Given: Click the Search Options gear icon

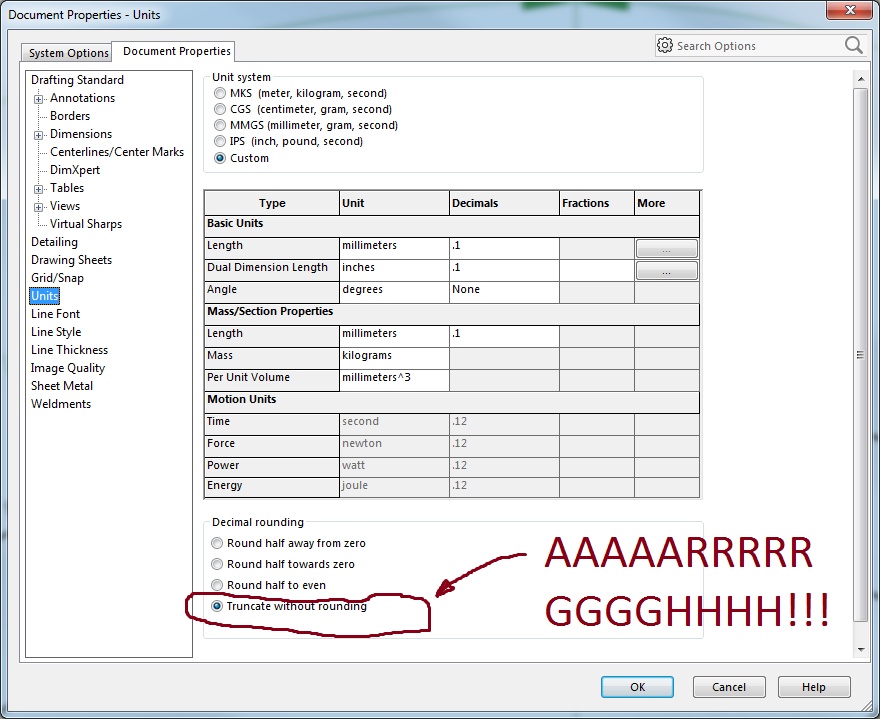Looking at the screenshot, I should [x=665, y=46].
